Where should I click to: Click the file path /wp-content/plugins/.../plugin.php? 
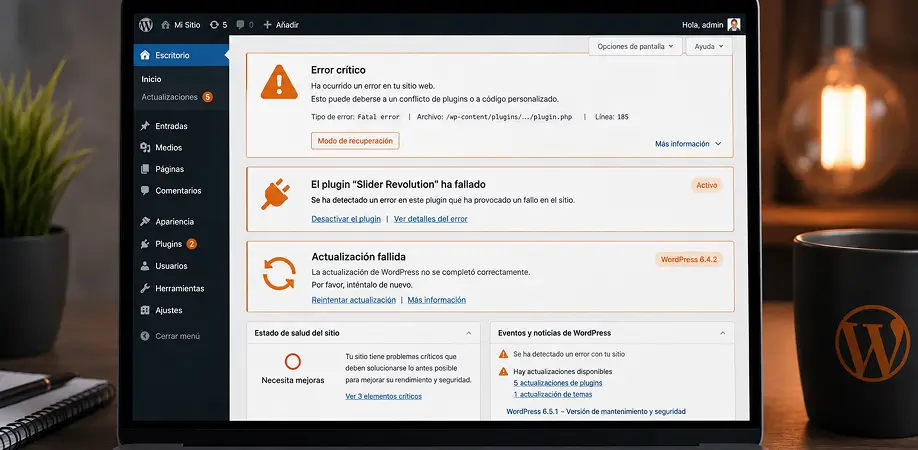[509, 117]
